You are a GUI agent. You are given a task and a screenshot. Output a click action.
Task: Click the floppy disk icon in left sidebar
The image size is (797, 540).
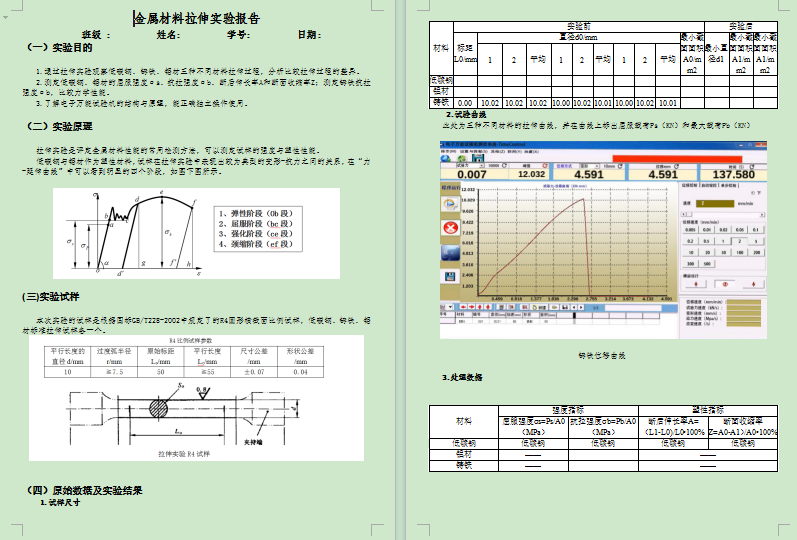tap(449, 276)
